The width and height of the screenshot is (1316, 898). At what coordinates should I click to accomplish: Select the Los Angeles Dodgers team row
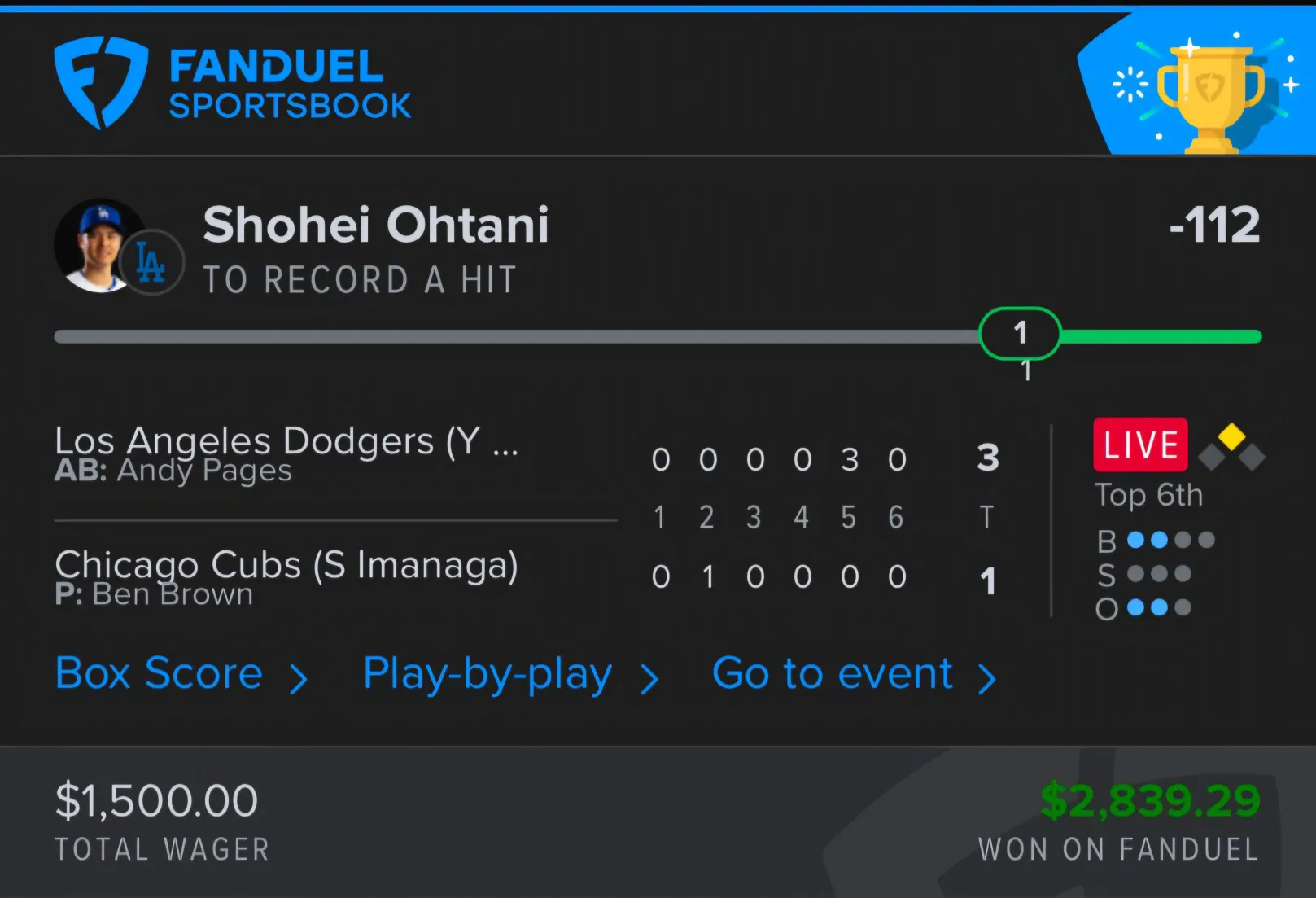[335, 456]
